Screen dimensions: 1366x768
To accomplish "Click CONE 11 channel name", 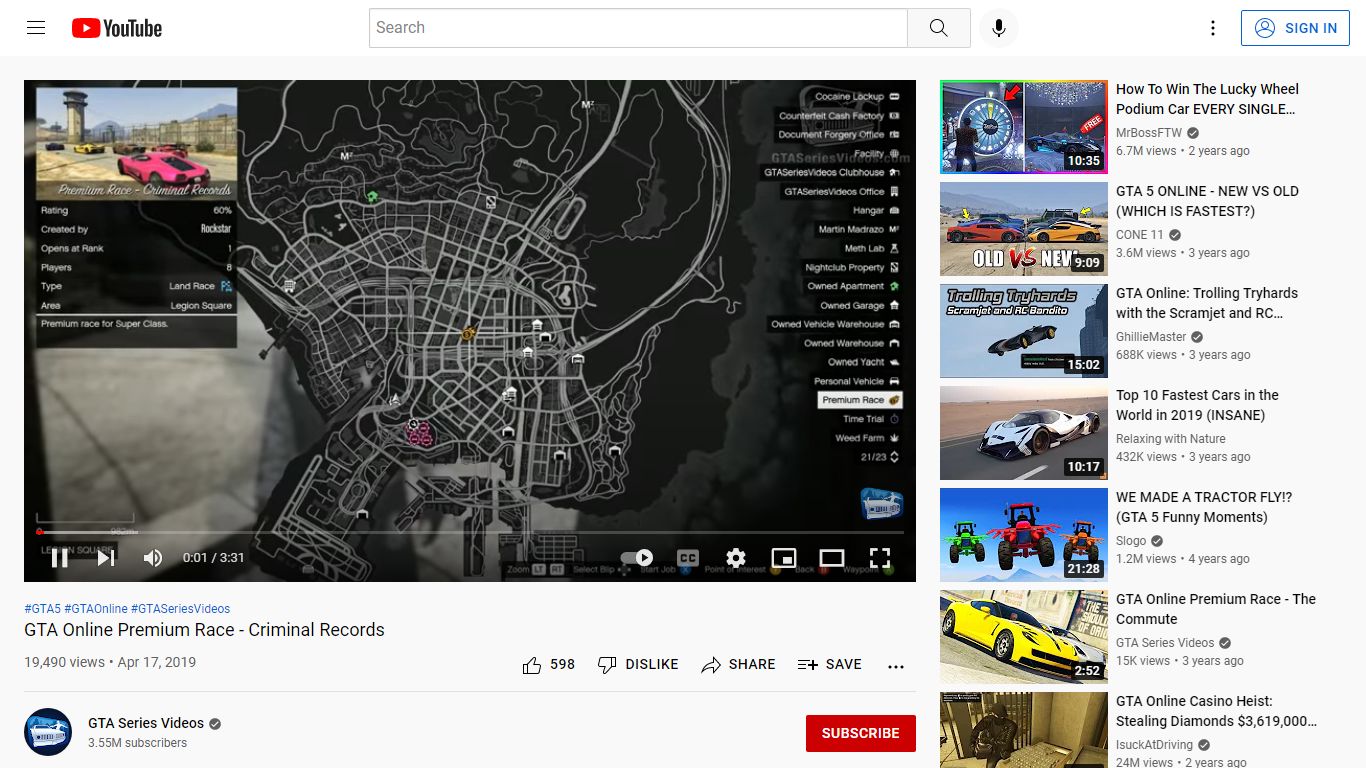I will [x=1140, y=234].
